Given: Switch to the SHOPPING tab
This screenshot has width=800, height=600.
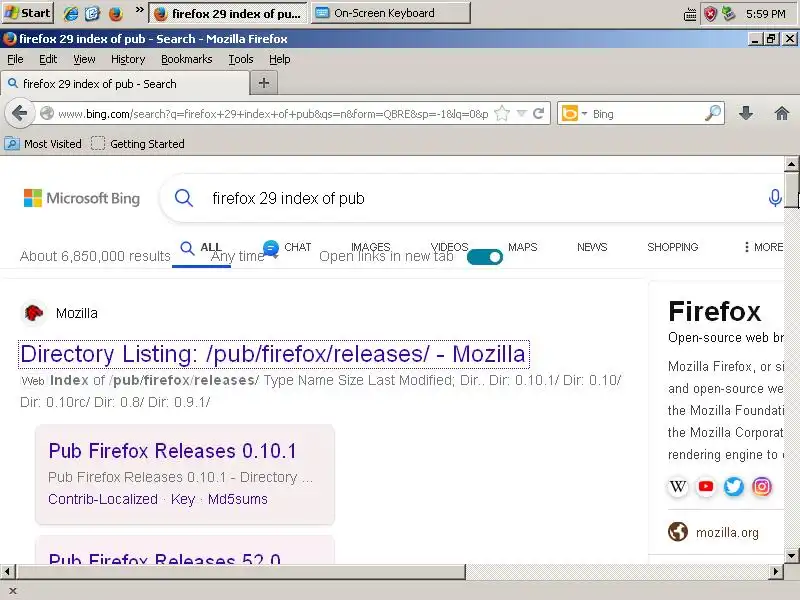Looking at the screenshot, I should (672, 247).
